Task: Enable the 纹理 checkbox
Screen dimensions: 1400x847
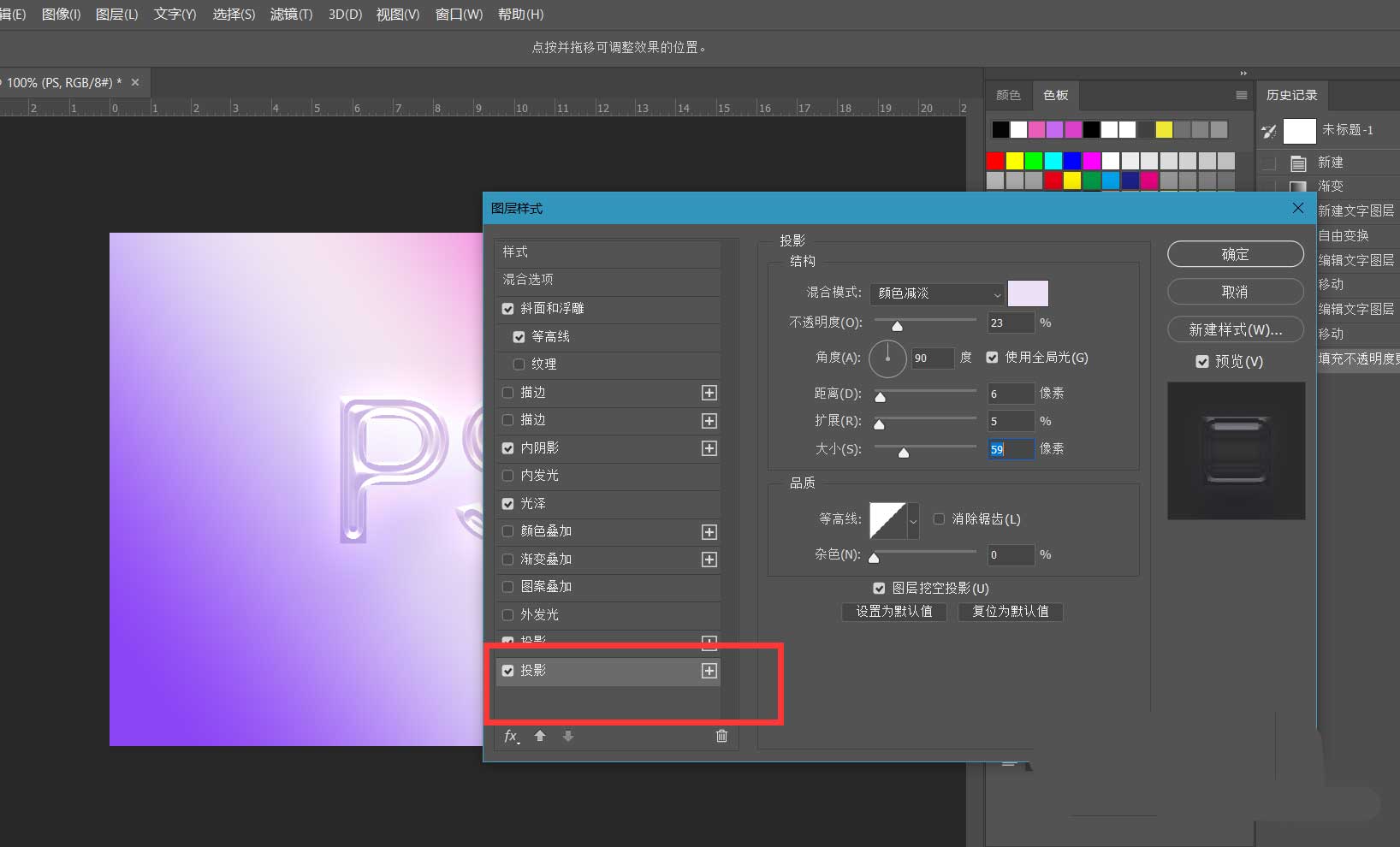Action: click(519, 364)
